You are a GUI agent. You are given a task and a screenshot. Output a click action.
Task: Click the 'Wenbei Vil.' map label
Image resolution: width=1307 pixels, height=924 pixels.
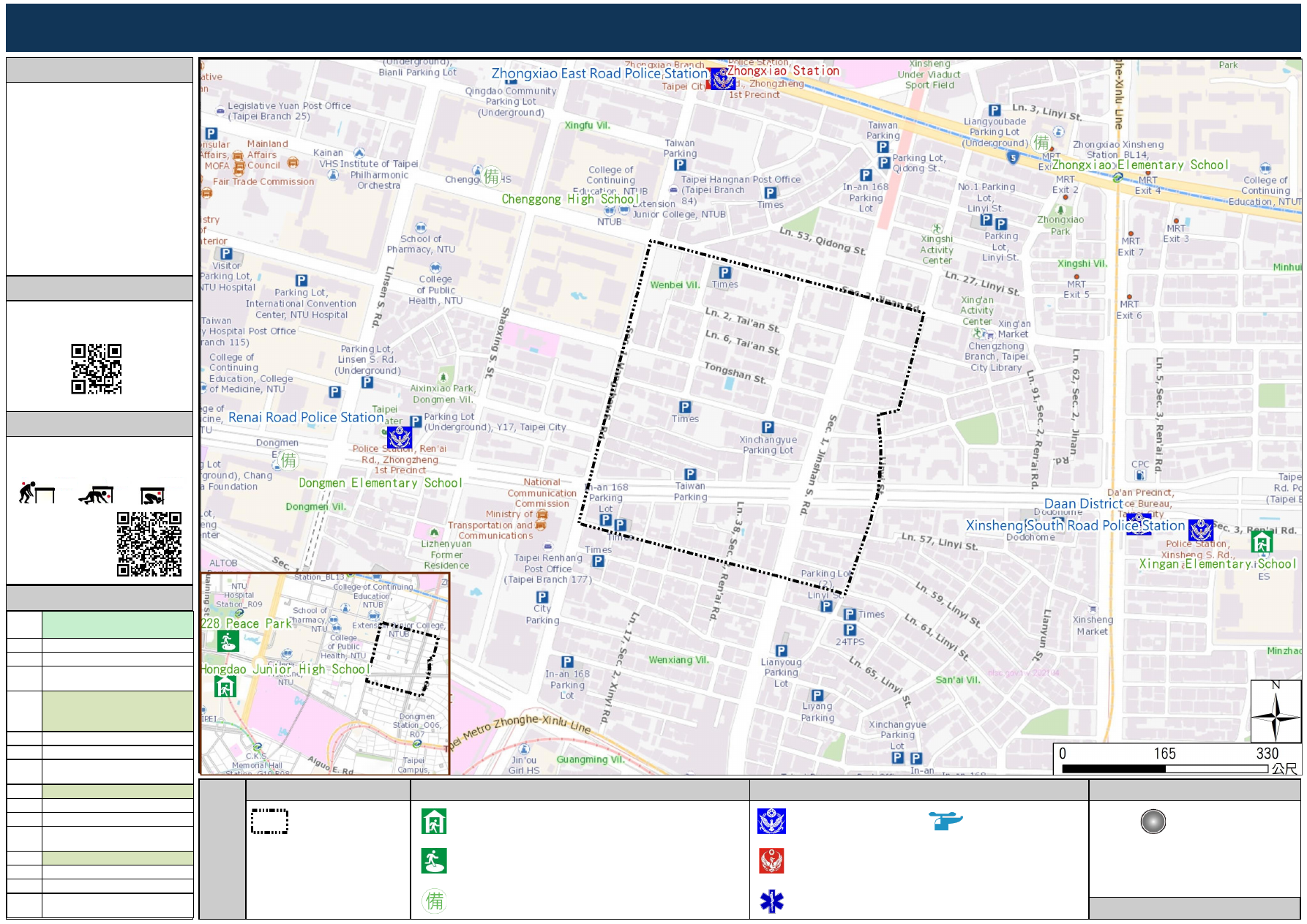pos(675,285)
